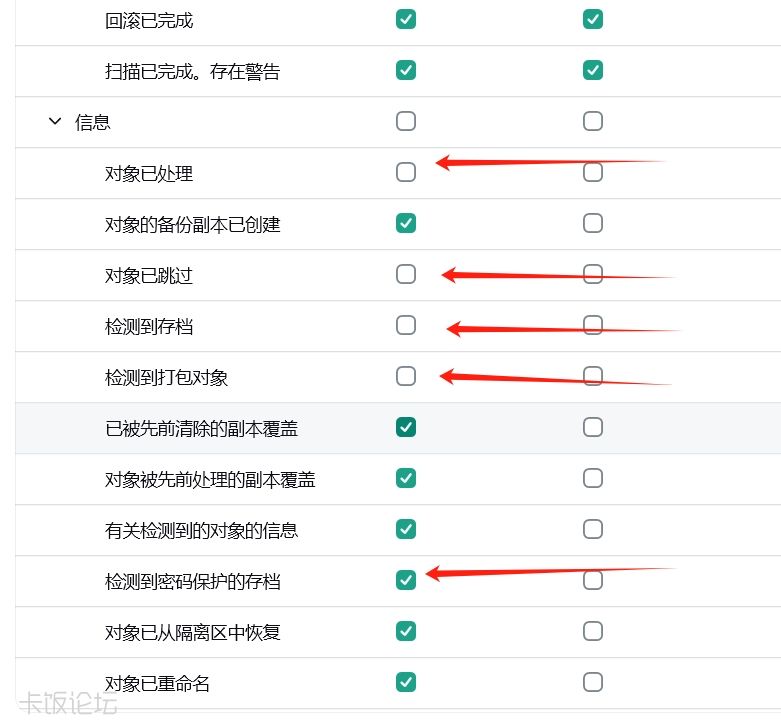
Task: Disable first-column checkbox for 检测到密码保护的存档
Action: (x=406, y=580)
